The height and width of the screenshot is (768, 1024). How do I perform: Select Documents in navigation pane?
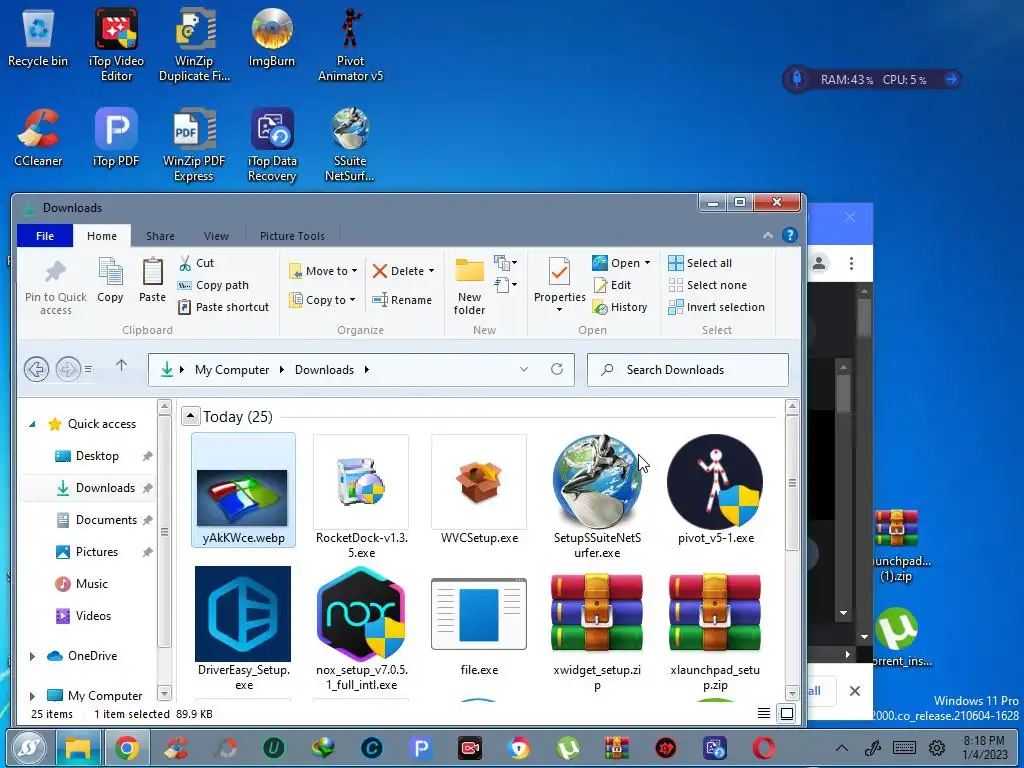106,520
